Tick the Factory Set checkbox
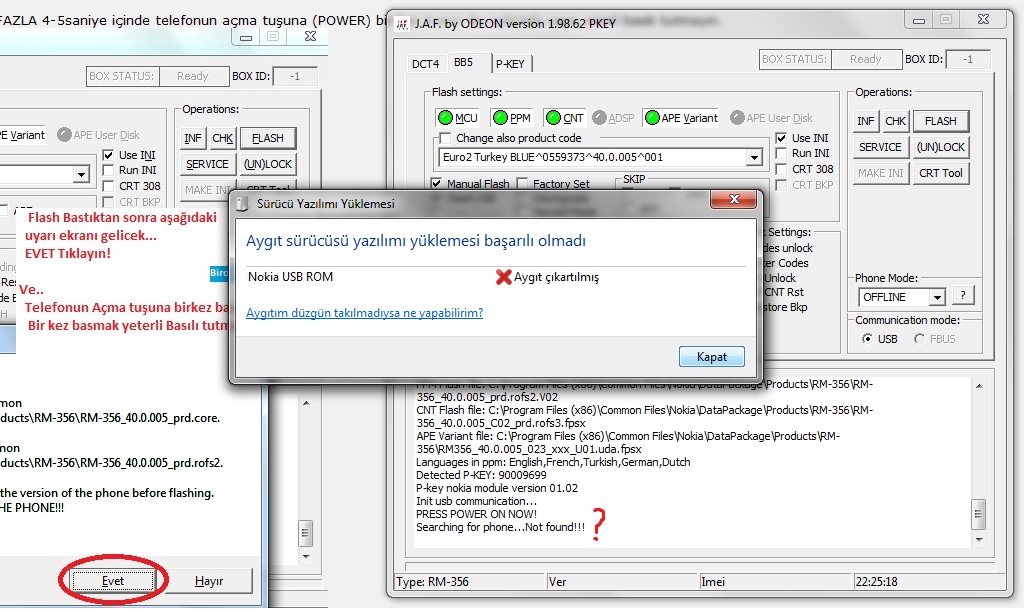 522,183
